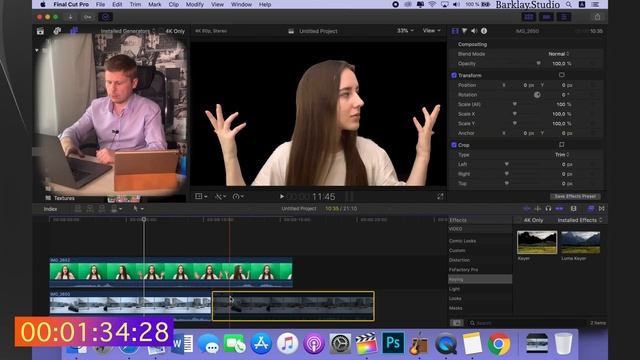Open the viewer zoom 33% dropdown
This screenshot has height=360, width=640.
pyautogui.click(x=405, y=31)
